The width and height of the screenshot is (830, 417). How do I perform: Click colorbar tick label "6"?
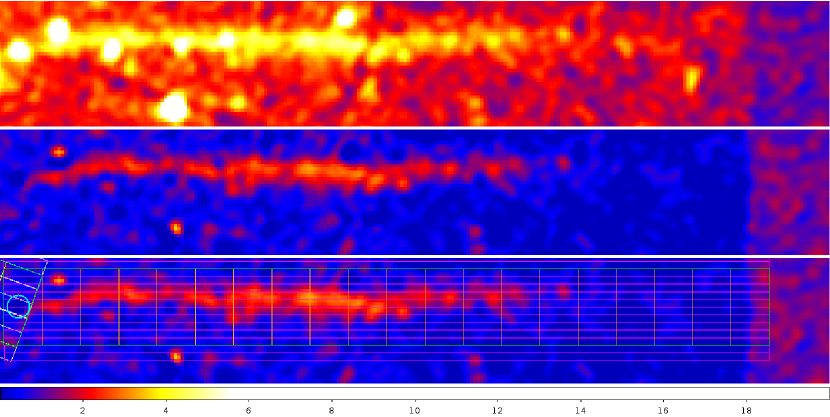[249, 410]
